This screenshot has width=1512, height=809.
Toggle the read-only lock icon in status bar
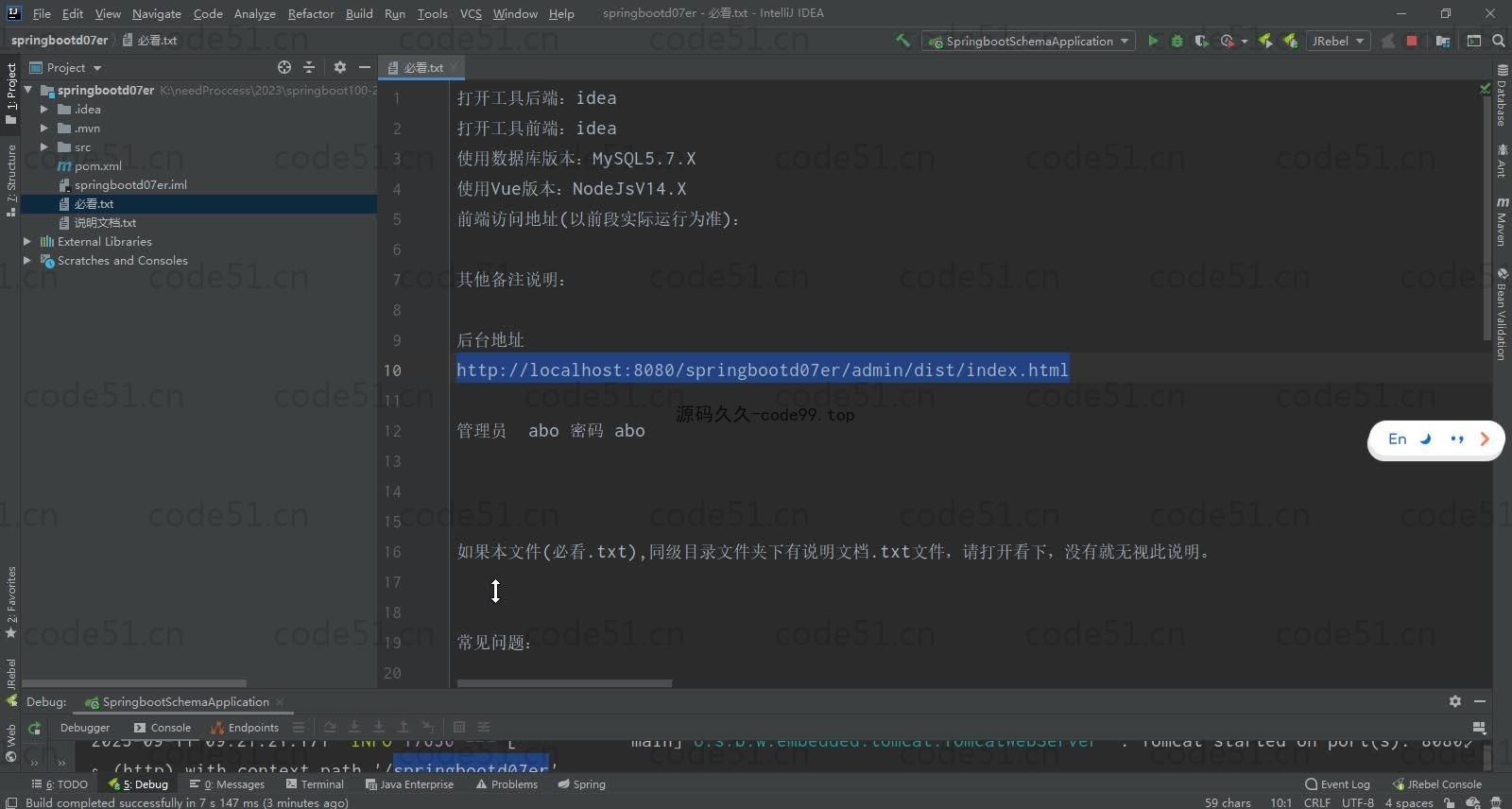pos(1450,801)
